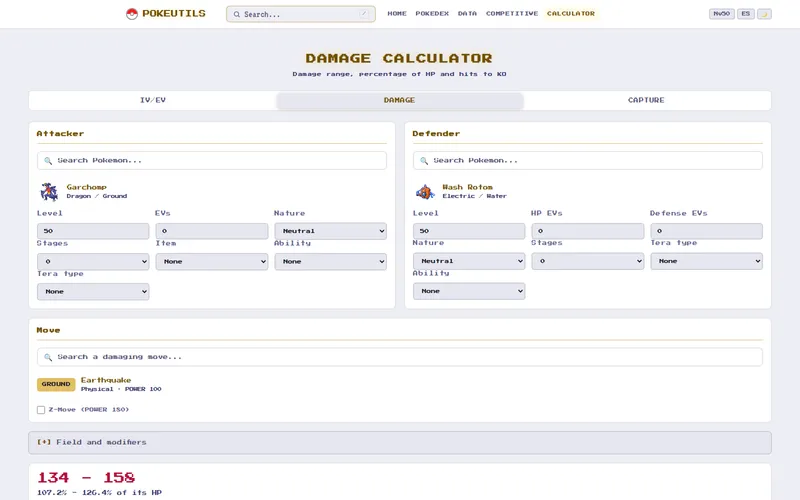
Task: Click the Wash Rotom sprite thumbnail
Action: coord(424,192)
